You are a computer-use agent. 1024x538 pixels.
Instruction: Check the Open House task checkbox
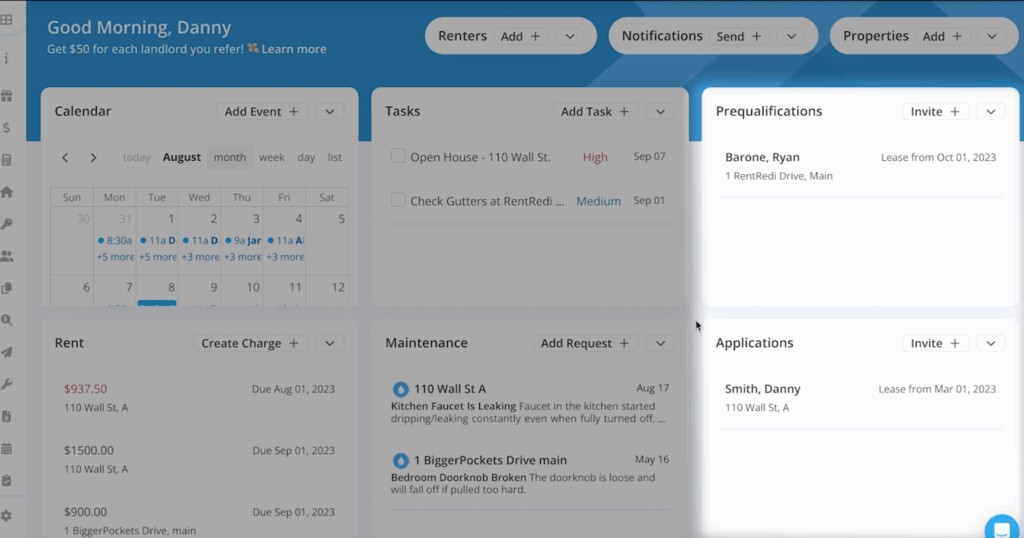click(398, 157)
